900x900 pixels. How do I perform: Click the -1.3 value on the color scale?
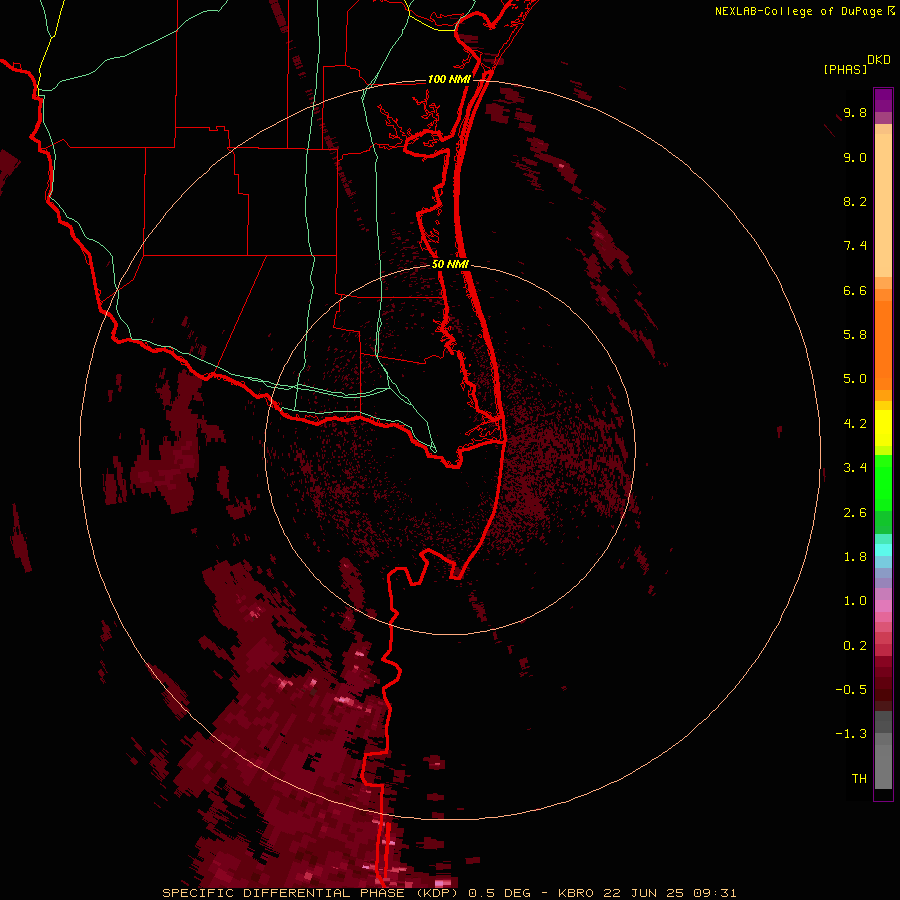click(x=851, y=734)
